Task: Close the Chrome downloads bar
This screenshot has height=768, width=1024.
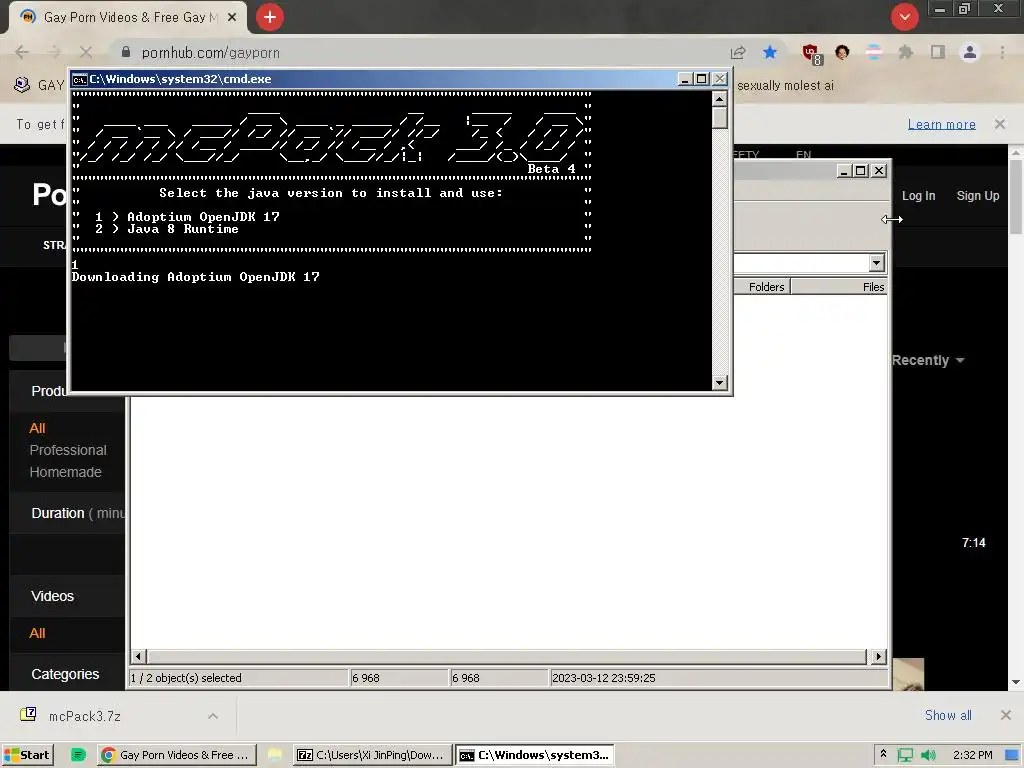Action: pos(1006,715)
